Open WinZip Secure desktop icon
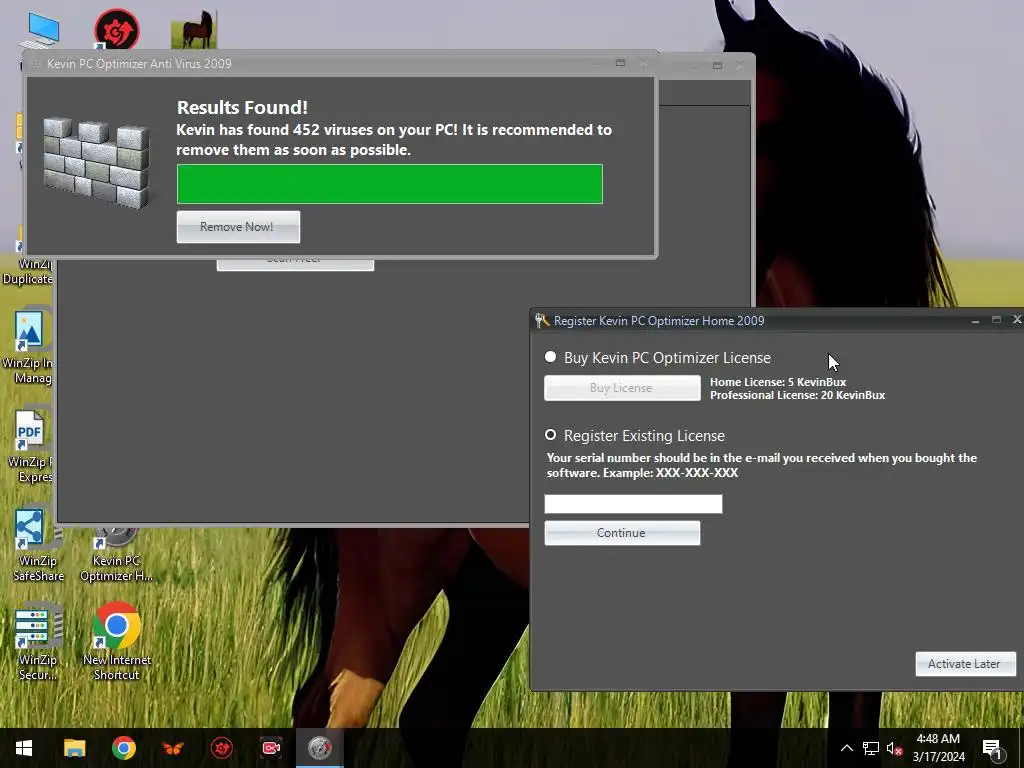1024x768 pixels. [x=38, y=644]
